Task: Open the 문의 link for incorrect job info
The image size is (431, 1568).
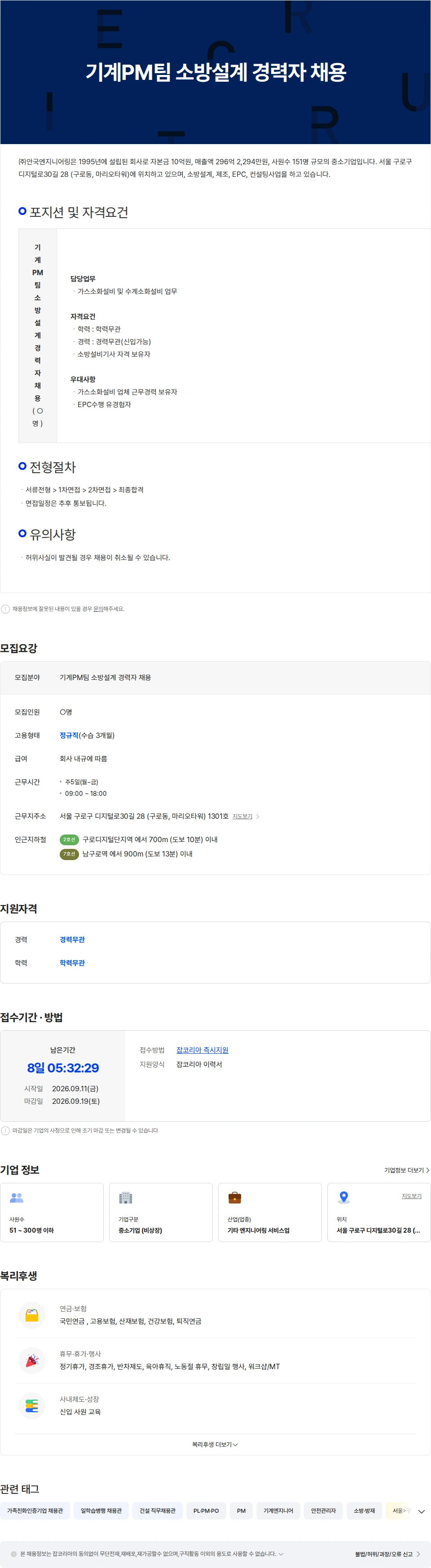Action: 98,609
